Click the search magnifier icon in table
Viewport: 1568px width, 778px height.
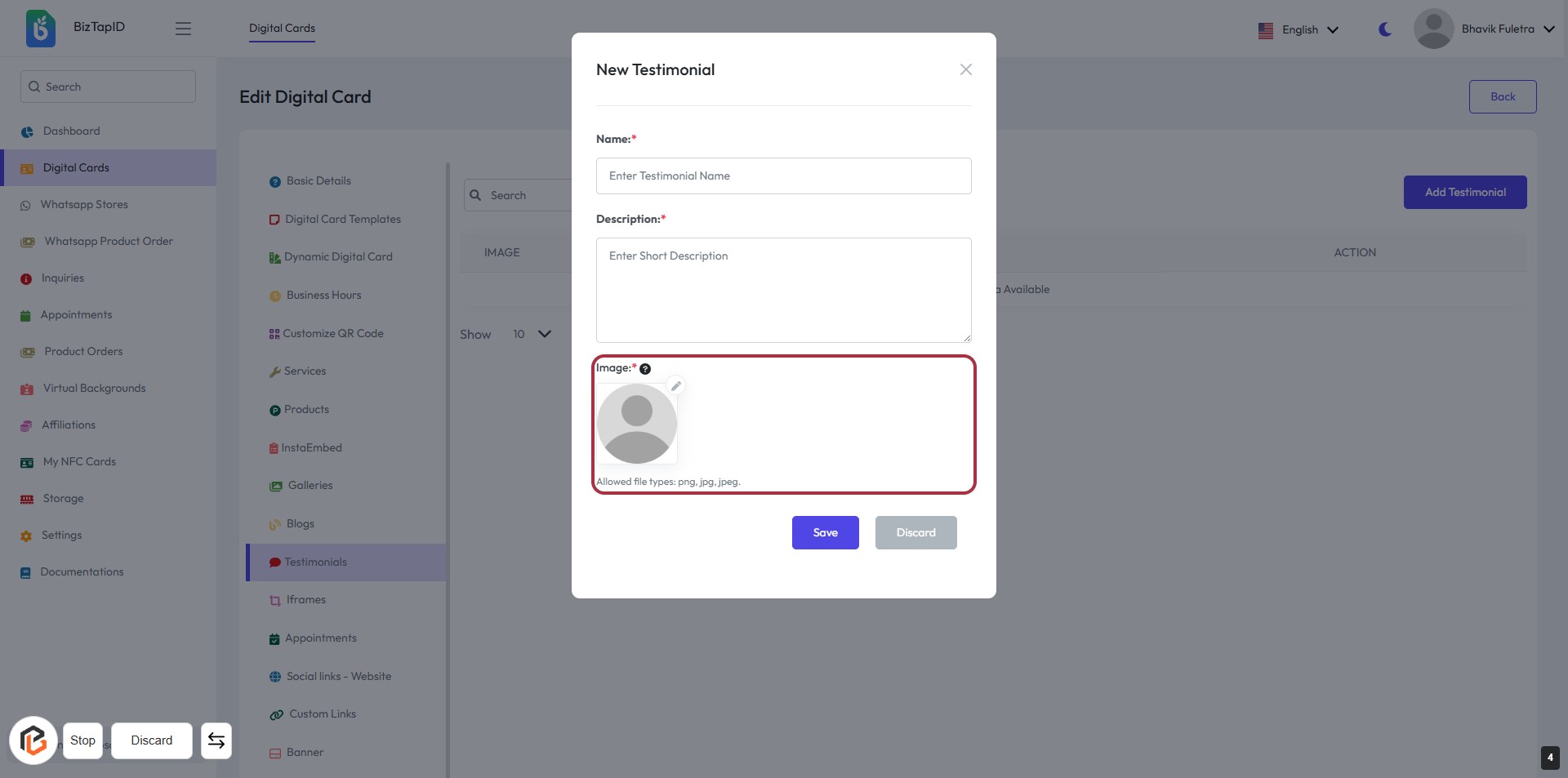475,195
